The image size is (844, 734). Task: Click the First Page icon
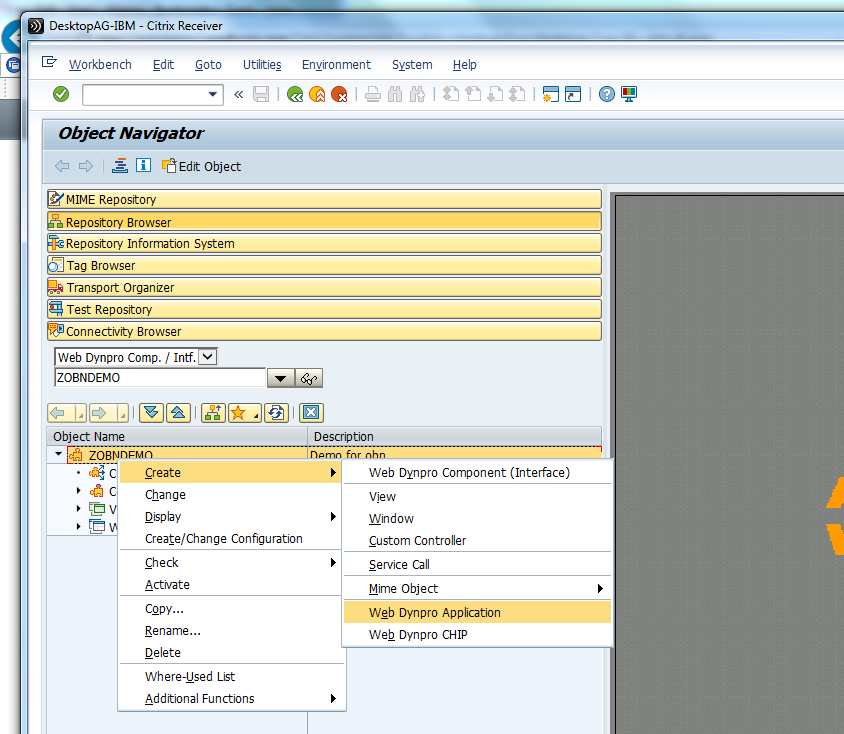pyautogui.click(x=451, y=94)
